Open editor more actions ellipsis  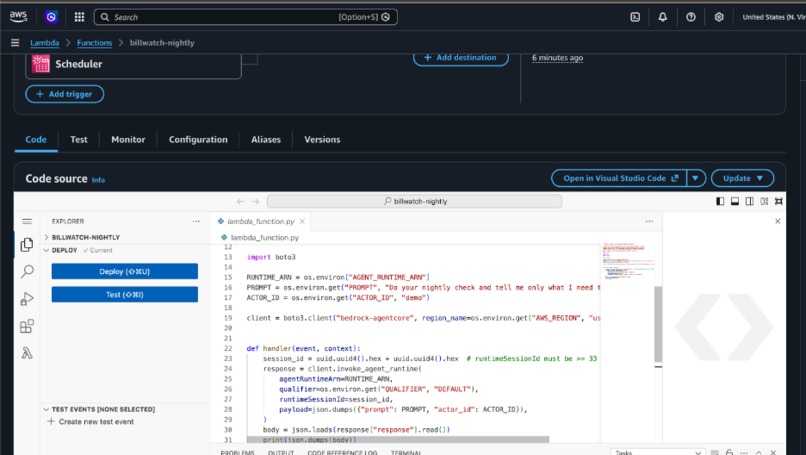(x=649, y=221)
